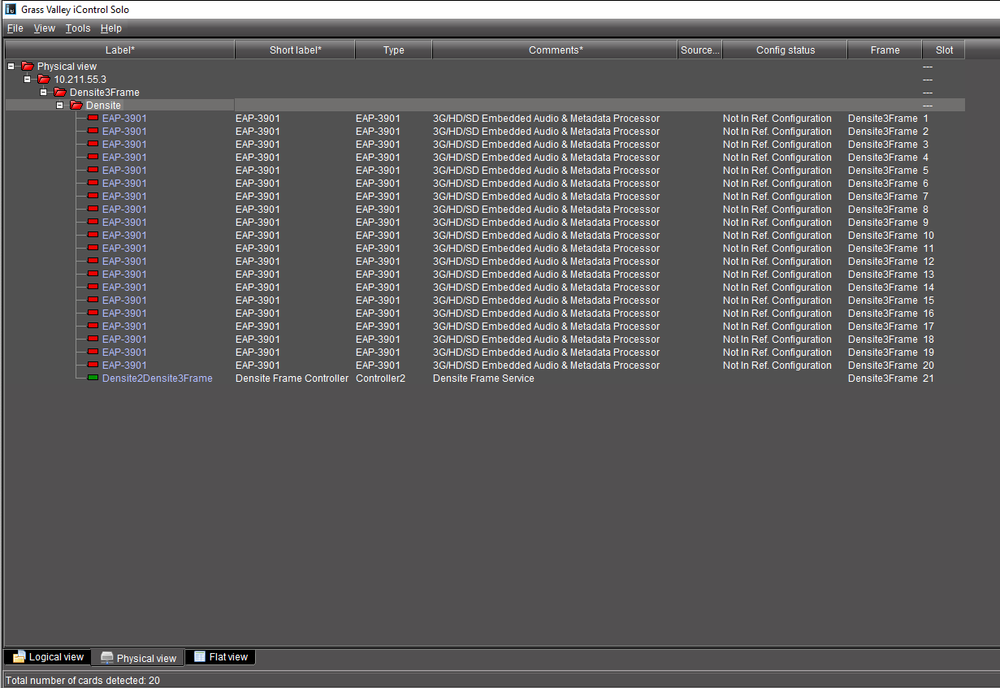
Task: Collapse the Densite3Frame tree node
Action: click(x=44, y=92)
